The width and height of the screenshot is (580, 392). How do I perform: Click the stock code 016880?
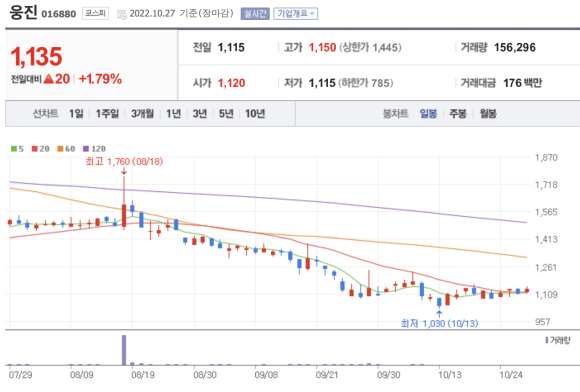pos(58,14)
